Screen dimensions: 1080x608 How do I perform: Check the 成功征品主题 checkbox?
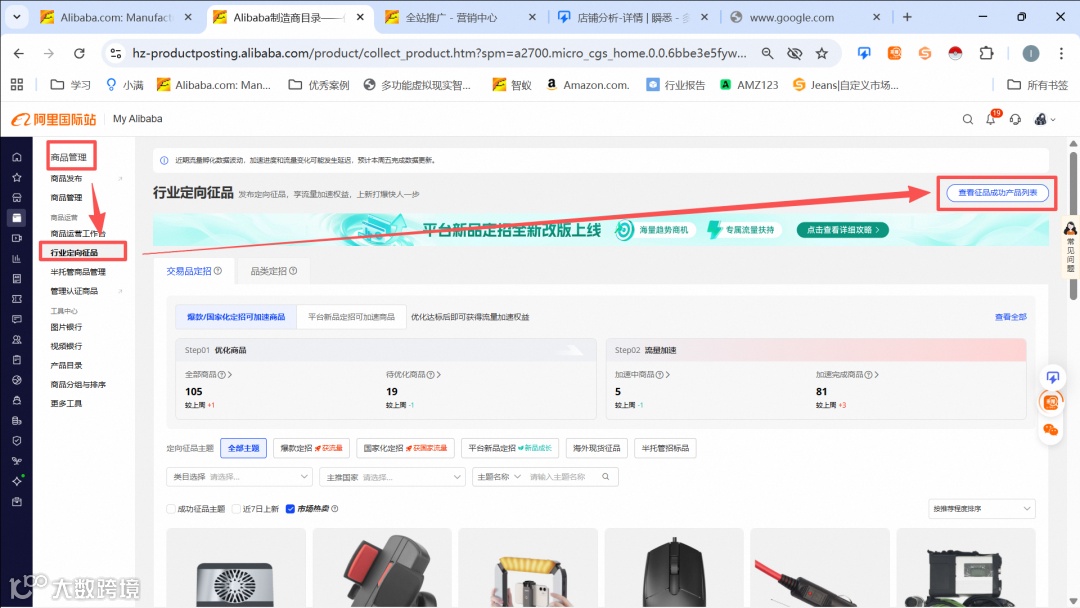[x=171, y=509]
